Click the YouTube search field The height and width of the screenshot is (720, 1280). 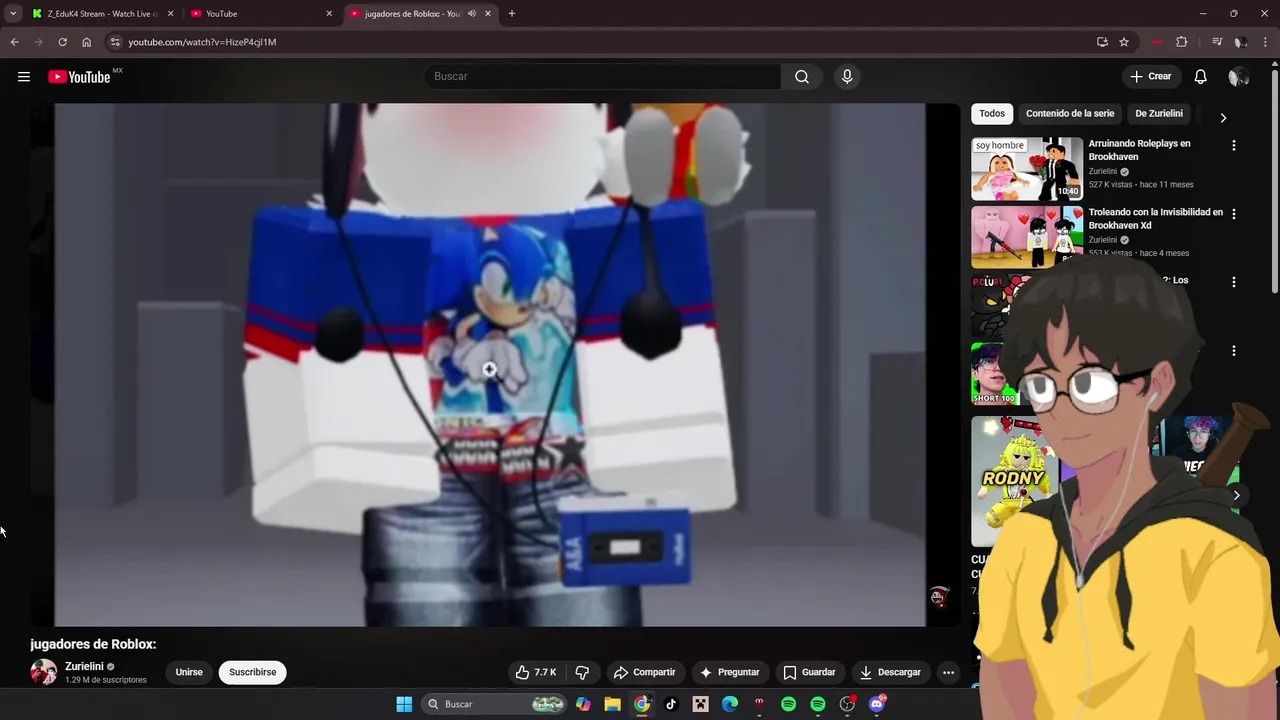click(x=602, y=77)
